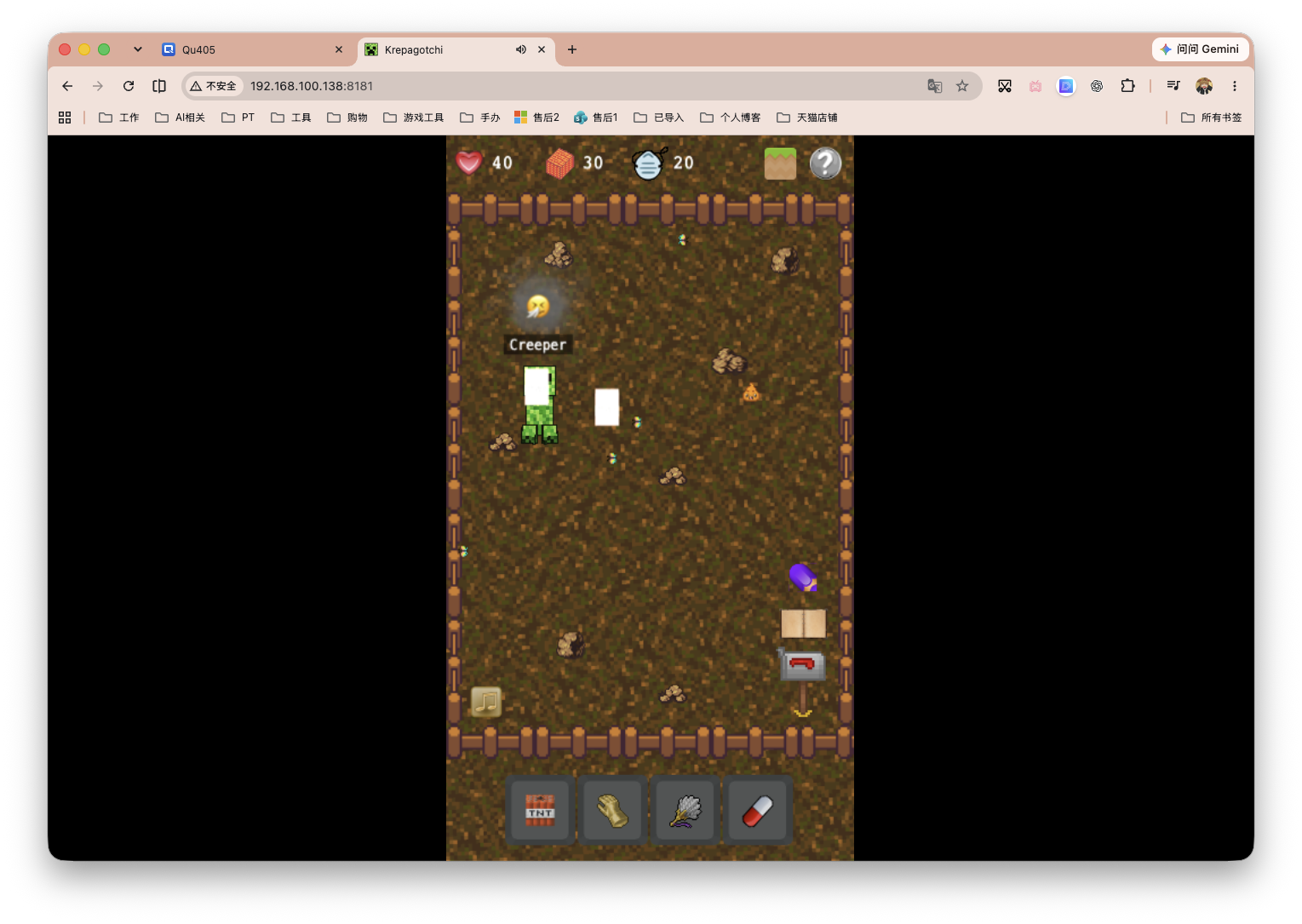This screenshot has height=924, width=1302.
Task: Click the orange poop pile
Action: coord(751,393)
